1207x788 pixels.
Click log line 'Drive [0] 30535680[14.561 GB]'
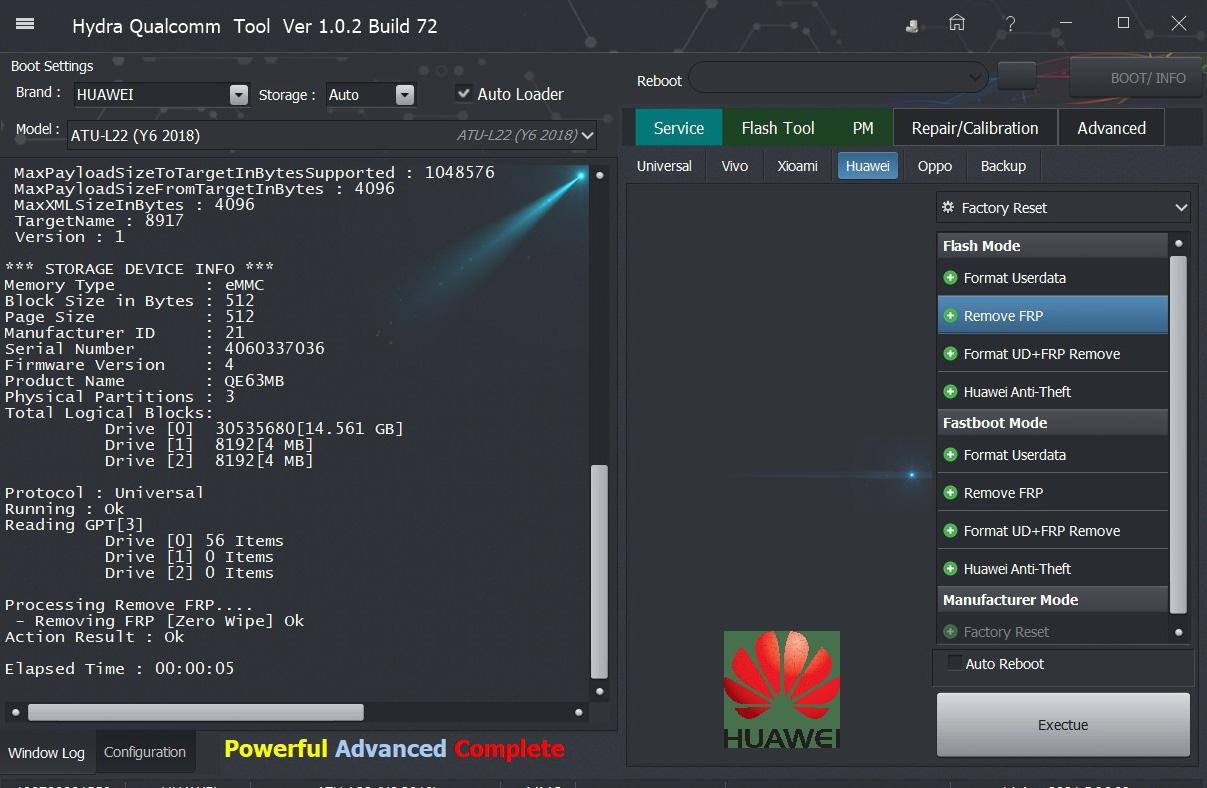point(254,429)
